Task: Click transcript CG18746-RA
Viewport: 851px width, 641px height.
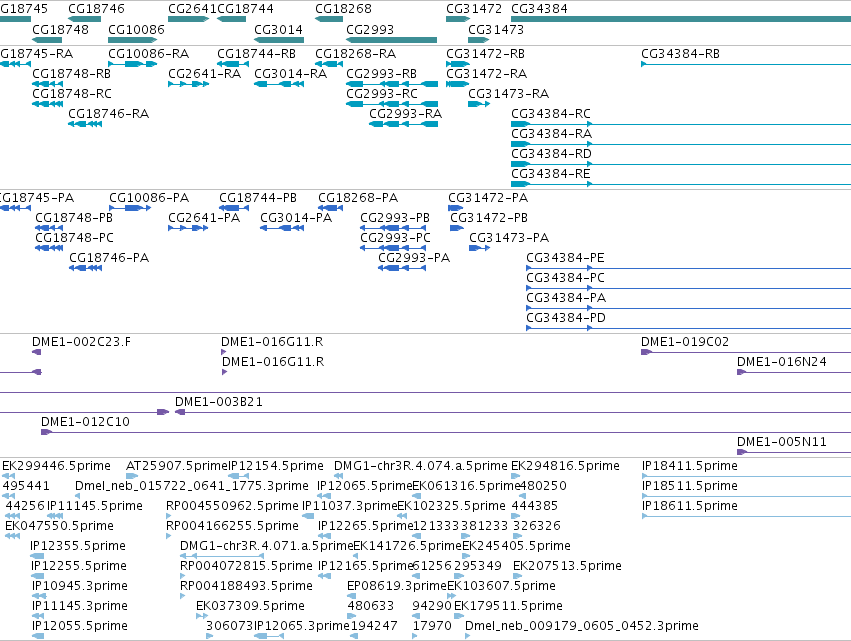Action: click(x=85, y=124)
